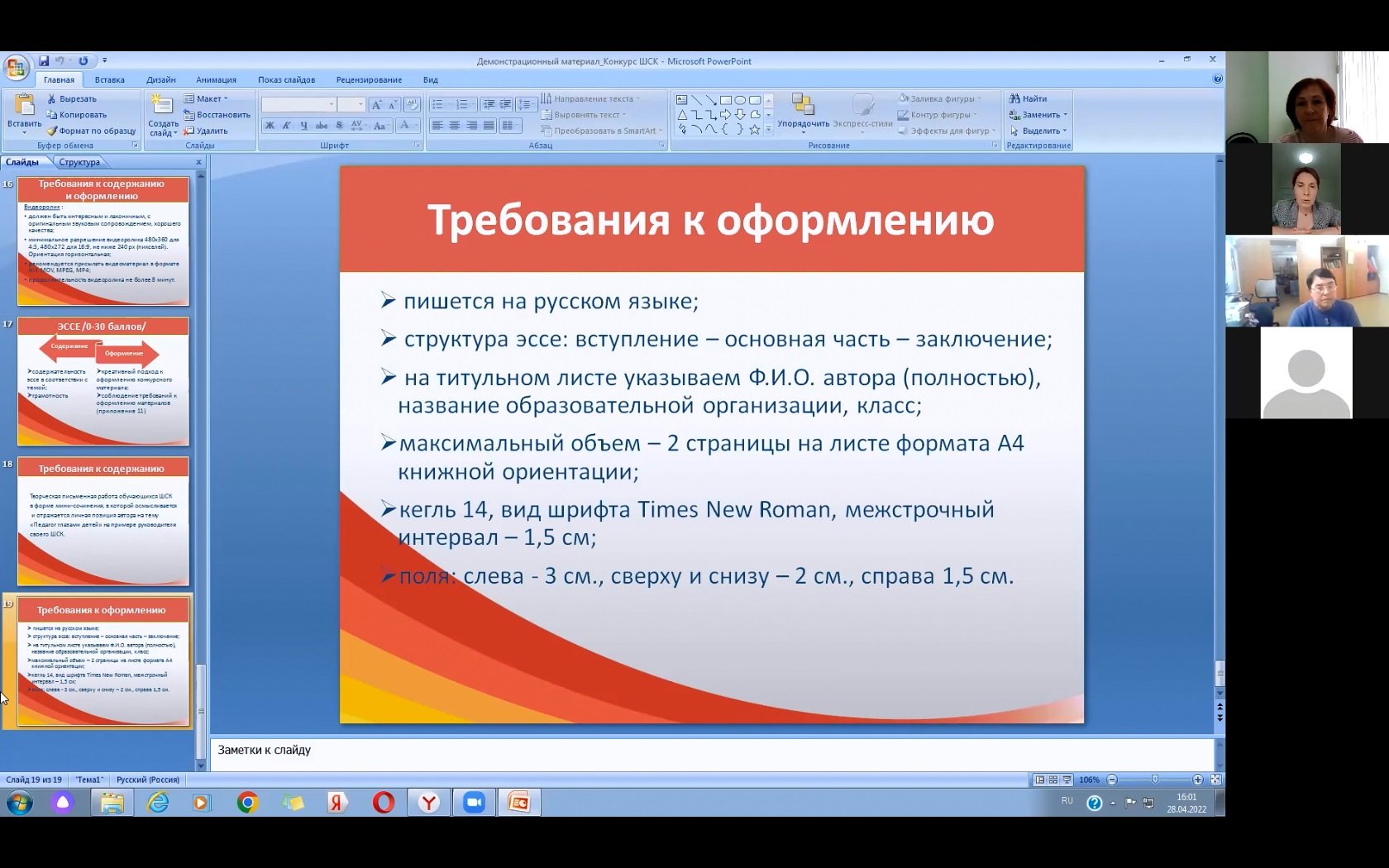Select the right arrow shape
This screenshot has height=868, width=1389.
click(x=726, y=115)
